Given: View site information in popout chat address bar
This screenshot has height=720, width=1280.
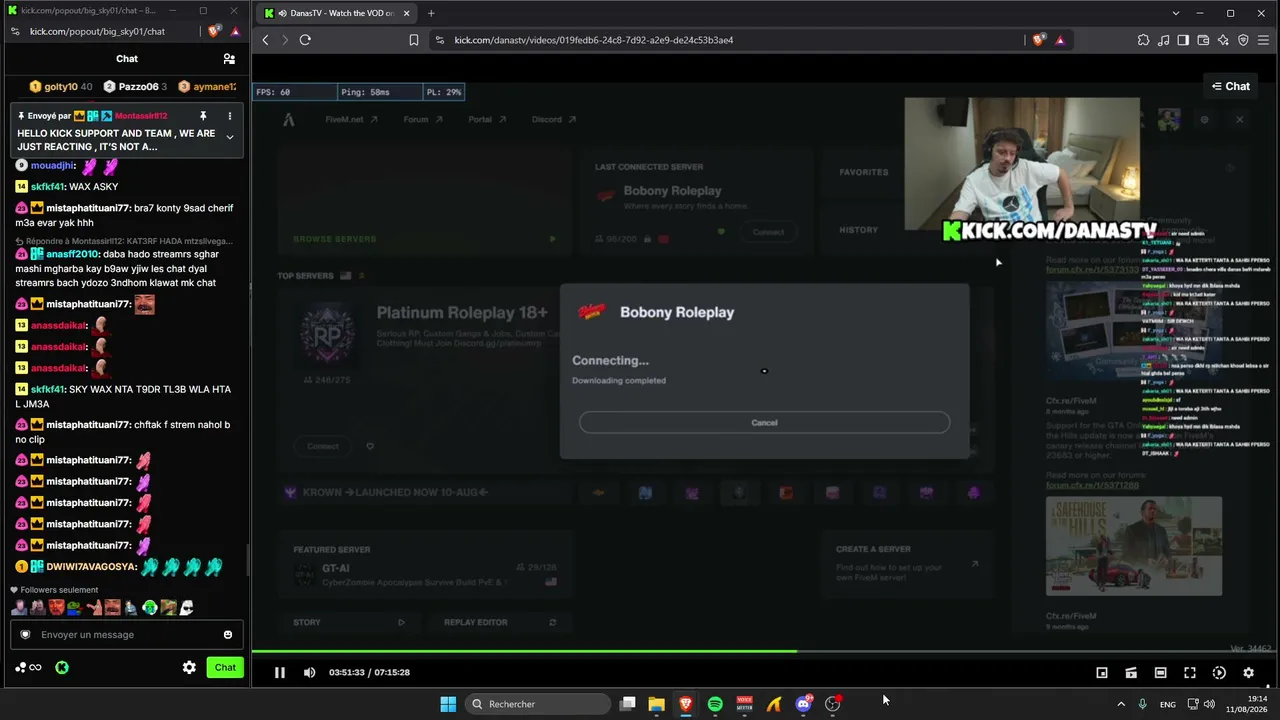Looking at the screenshot, I should (x=14, y=31).
